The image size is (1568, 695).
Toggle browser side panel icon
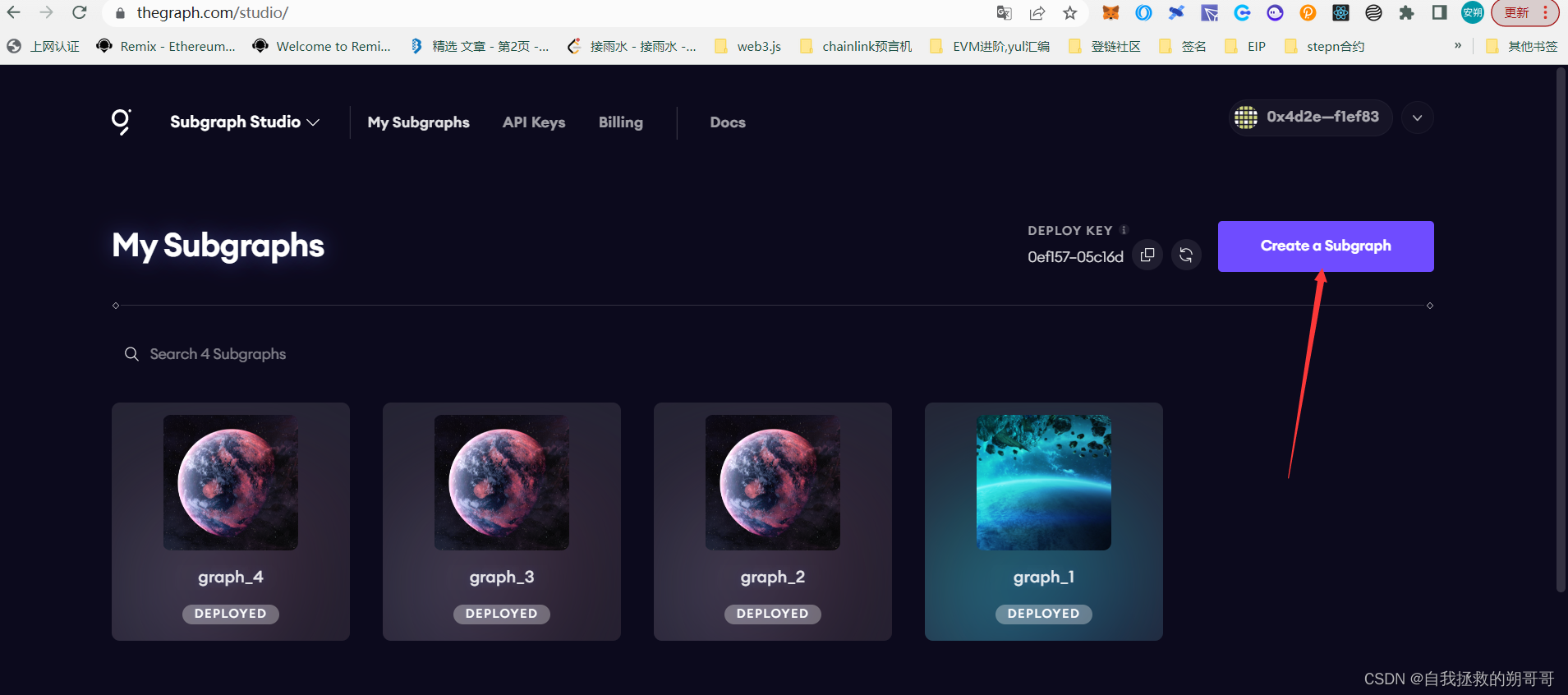(1439, 13)
